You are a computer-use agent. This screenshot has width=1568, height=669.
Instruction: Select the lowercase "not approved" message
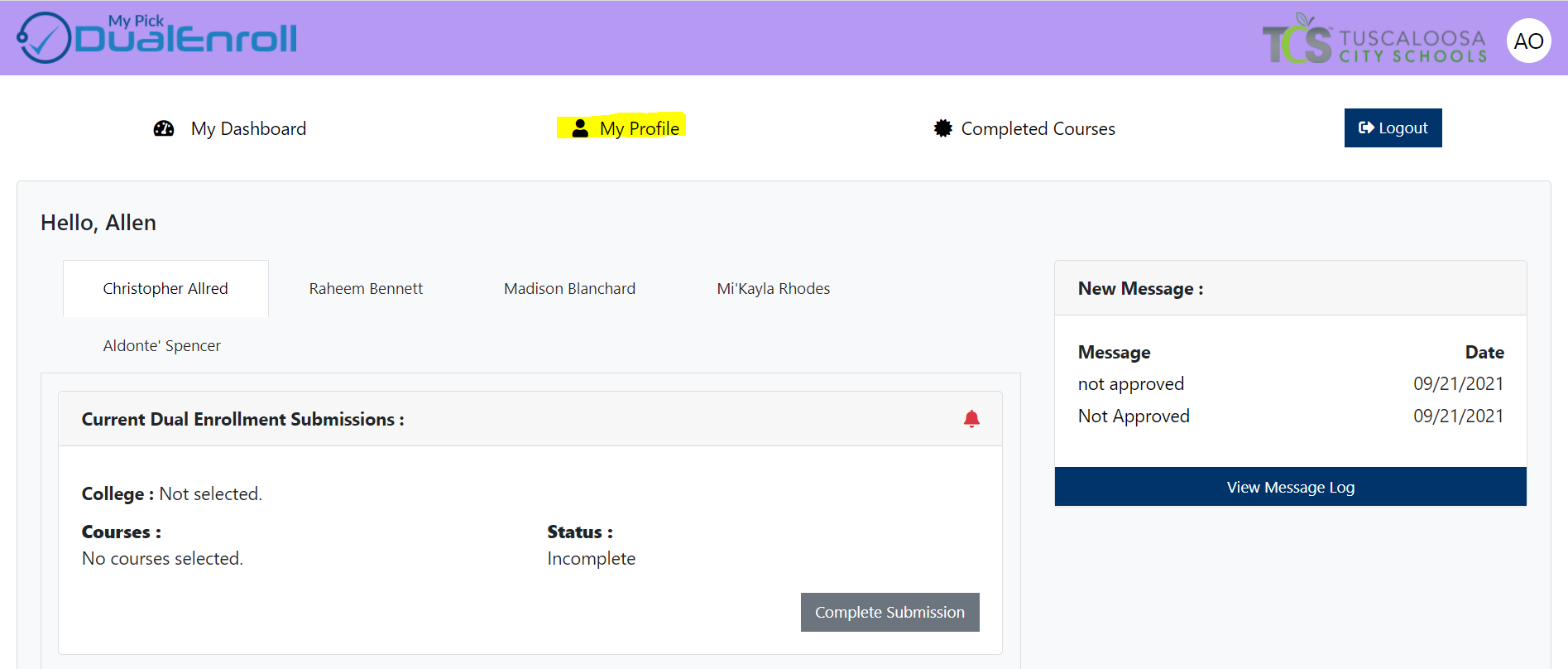tap(1130, 384)
